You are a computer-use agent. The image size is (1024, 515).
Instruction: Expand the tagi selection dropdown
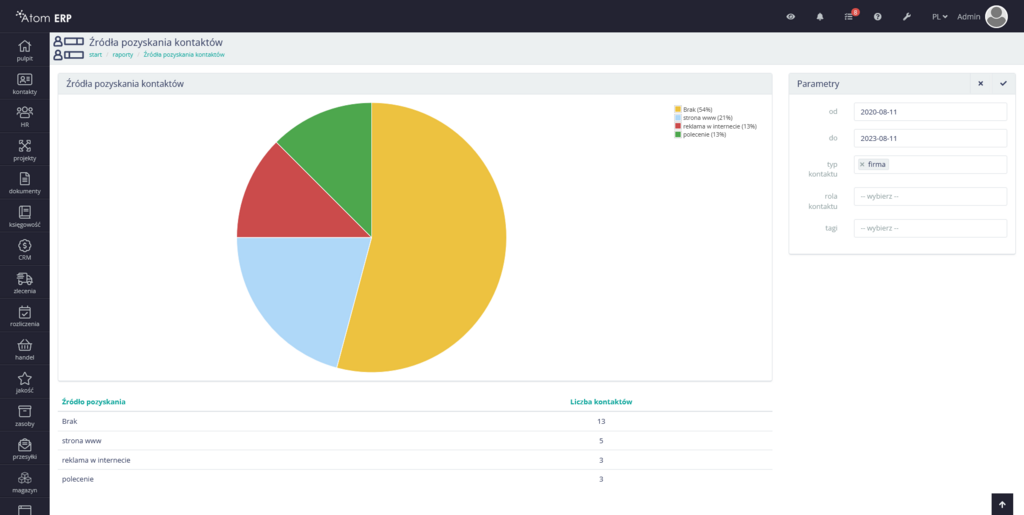pos(929,228)
